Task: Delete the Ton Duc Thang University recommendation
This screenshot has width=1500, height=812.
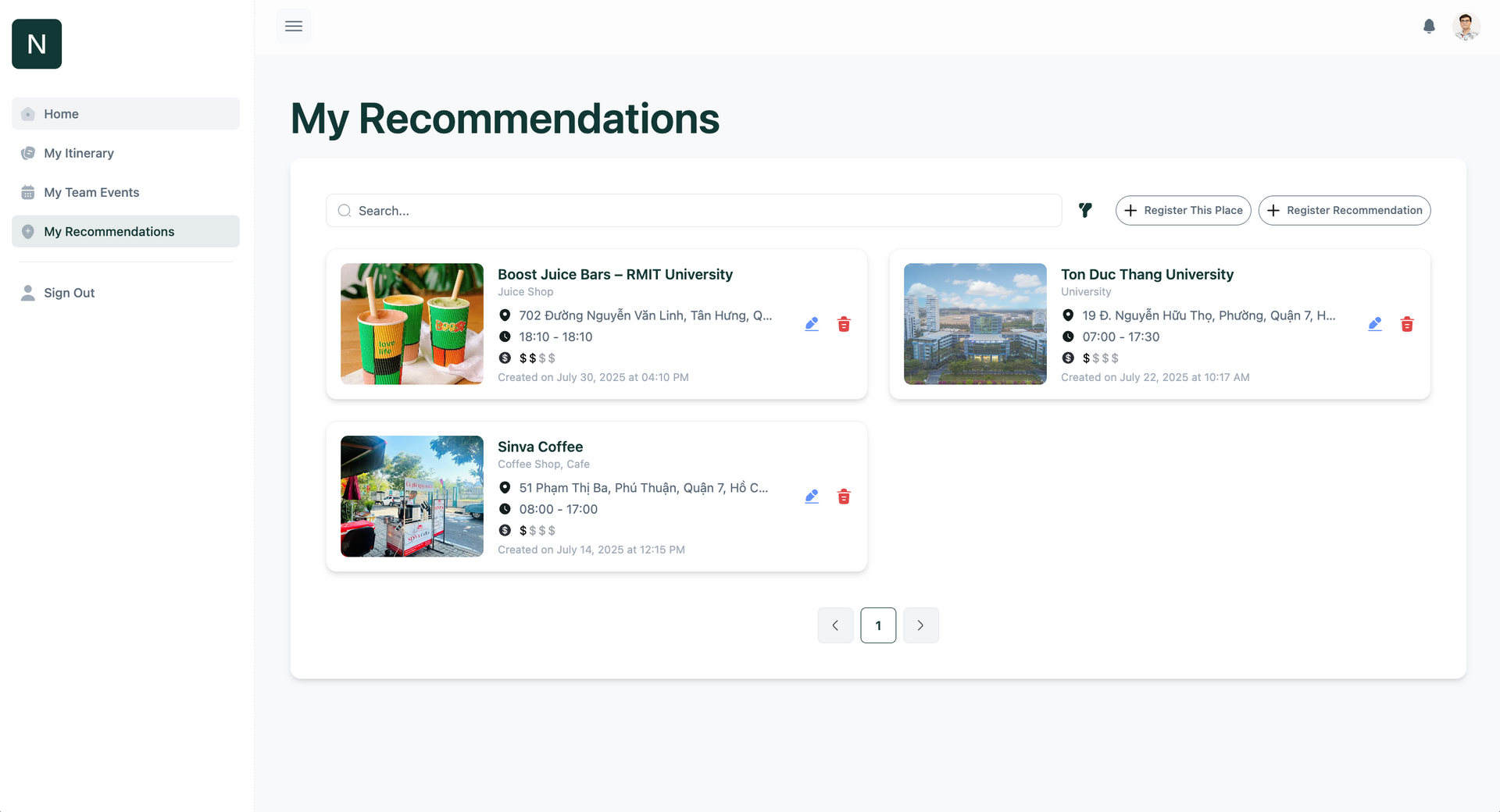Action: (1407, 324)
